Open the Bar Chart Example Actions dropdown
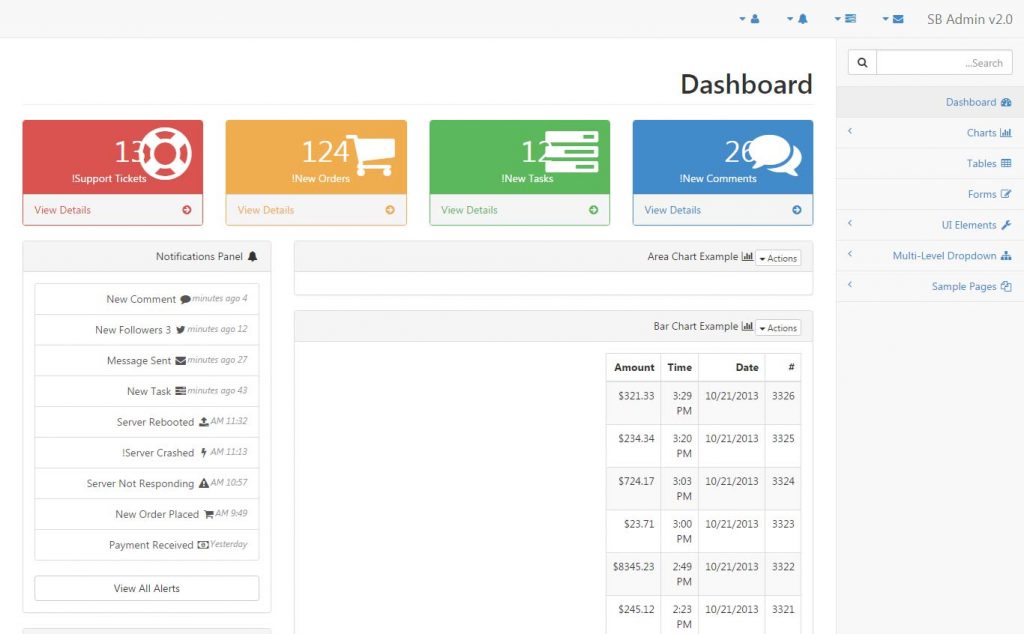The width and height of the screenshot is (1024, 634). click(x=778, y=328)
